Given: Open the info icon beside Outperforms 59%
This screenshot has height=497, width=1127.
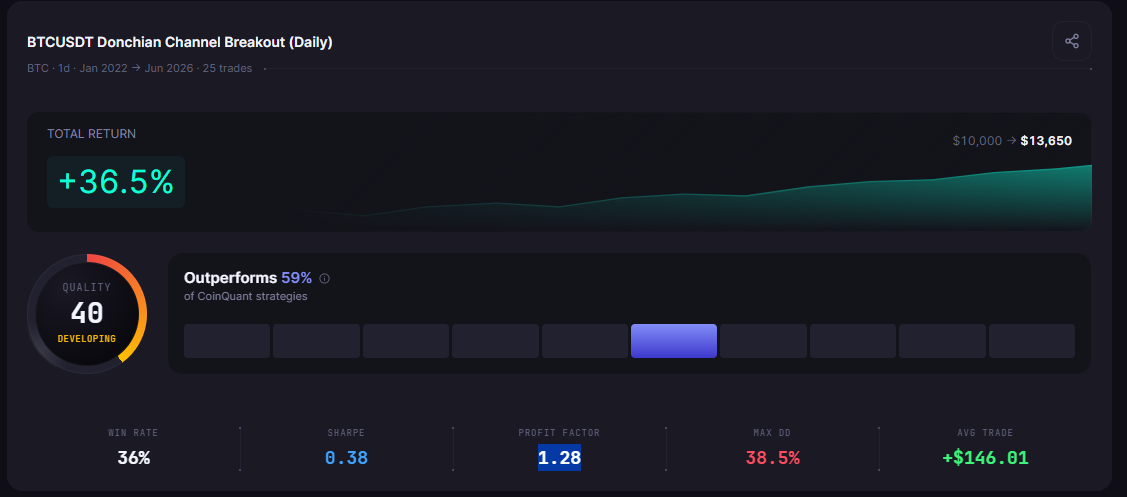Looking at the screenshot, I should [x=324, y=278].
